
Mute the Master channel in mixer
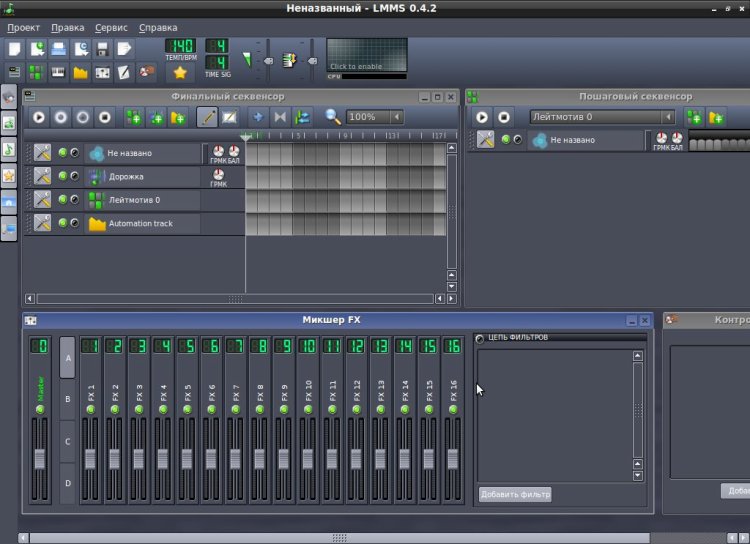click(x=40, y=410)
